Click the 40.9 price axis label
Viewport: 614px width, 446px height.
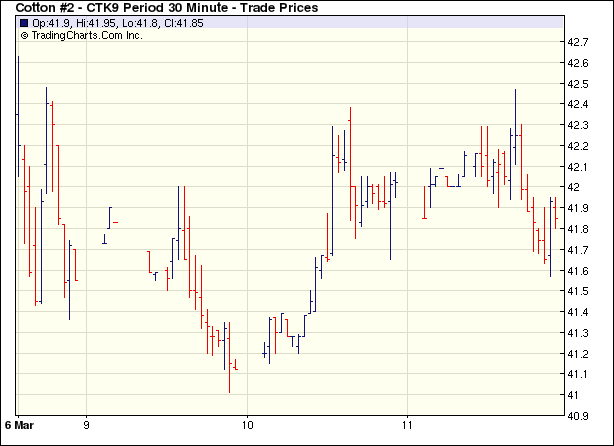[x=578, y=416]
